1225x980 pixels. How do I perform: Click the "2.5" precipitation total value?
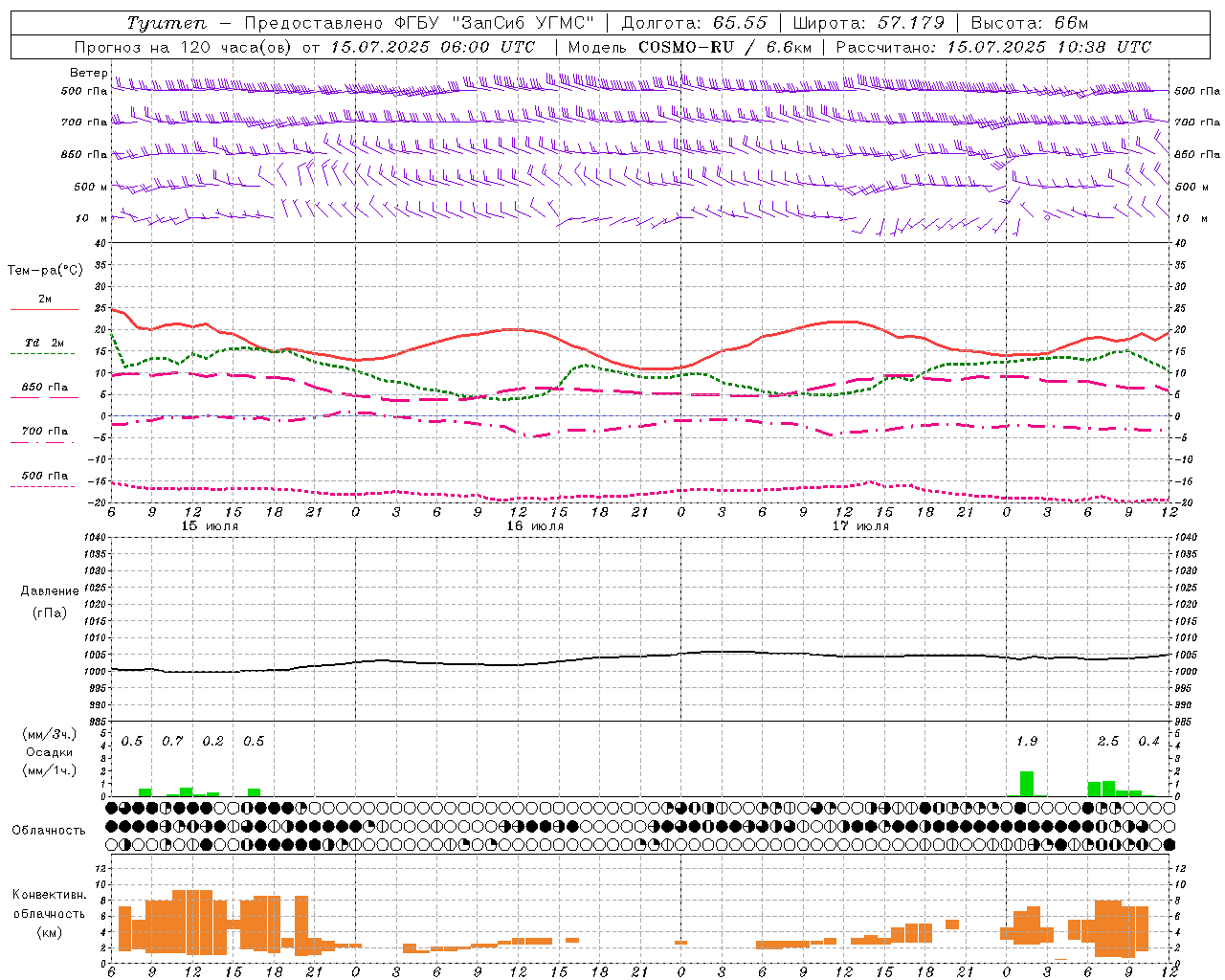coord(1108,742)
